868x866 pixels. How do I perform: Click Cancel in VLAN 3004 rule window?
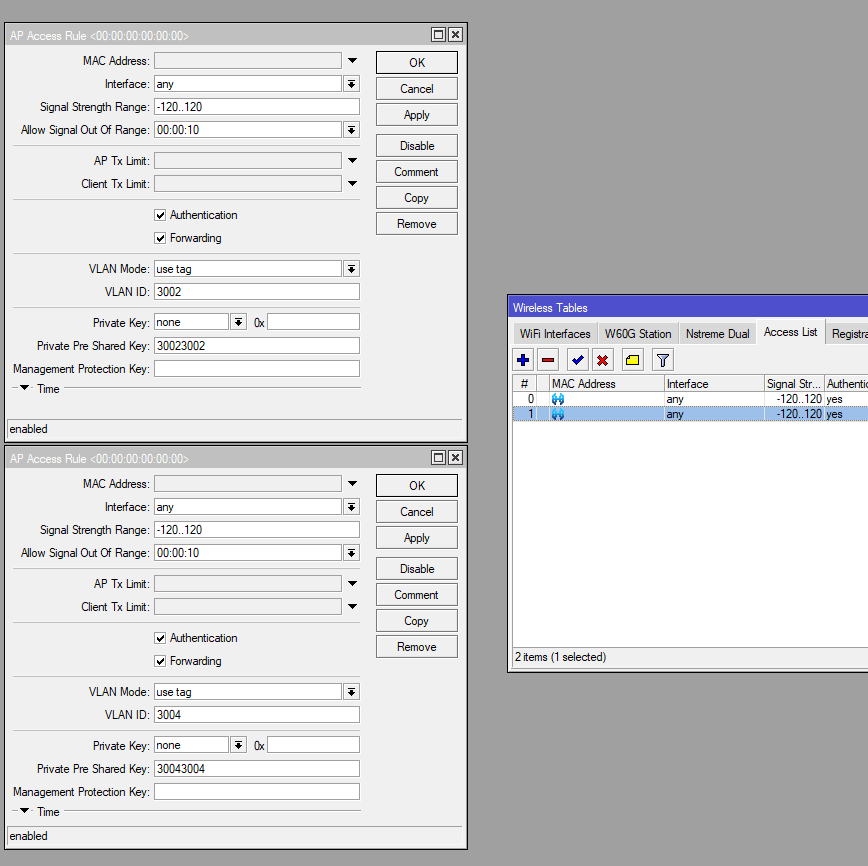(417, 512)
